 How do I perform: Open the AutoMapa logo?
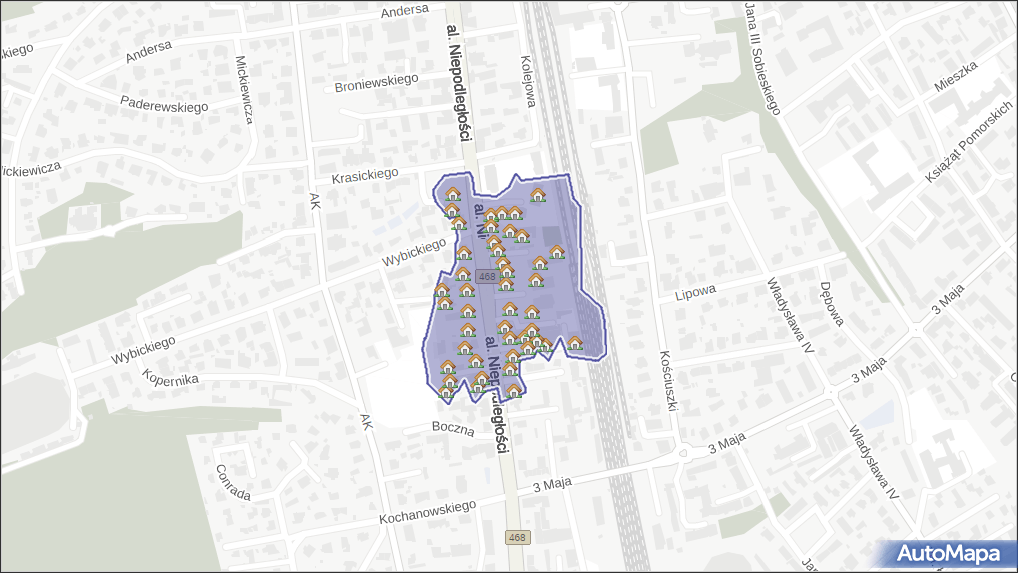(x=947, y=553)
